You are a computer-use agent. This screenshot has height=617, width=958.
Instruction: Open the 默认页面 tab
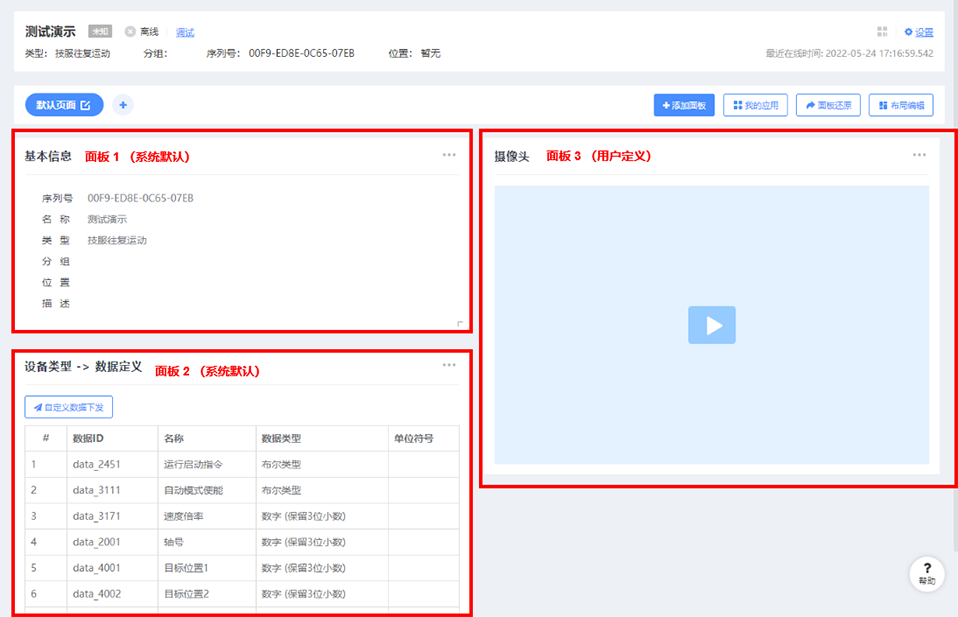[x=64, y=105]
